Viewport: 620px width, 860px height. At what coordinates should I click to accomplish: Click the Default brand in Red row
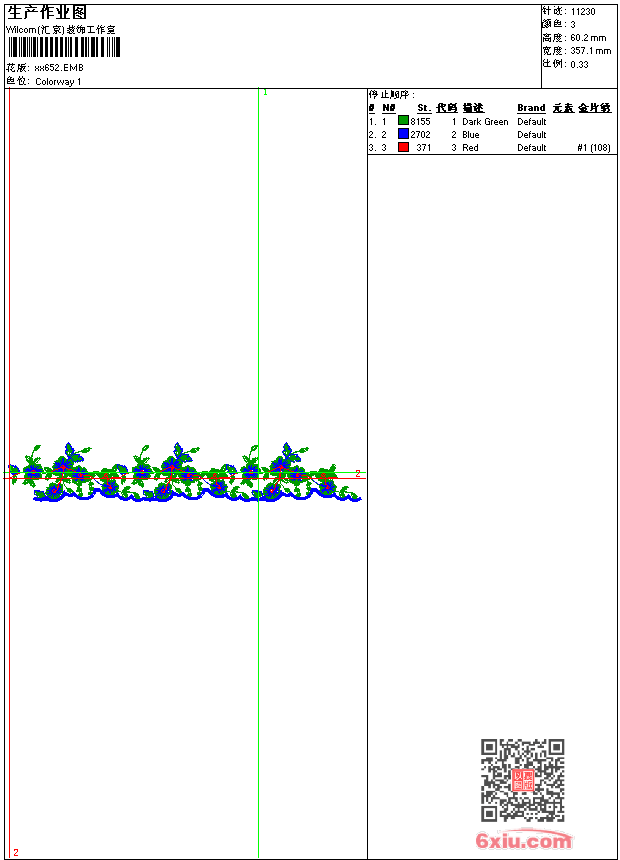(x=532, y=148)
